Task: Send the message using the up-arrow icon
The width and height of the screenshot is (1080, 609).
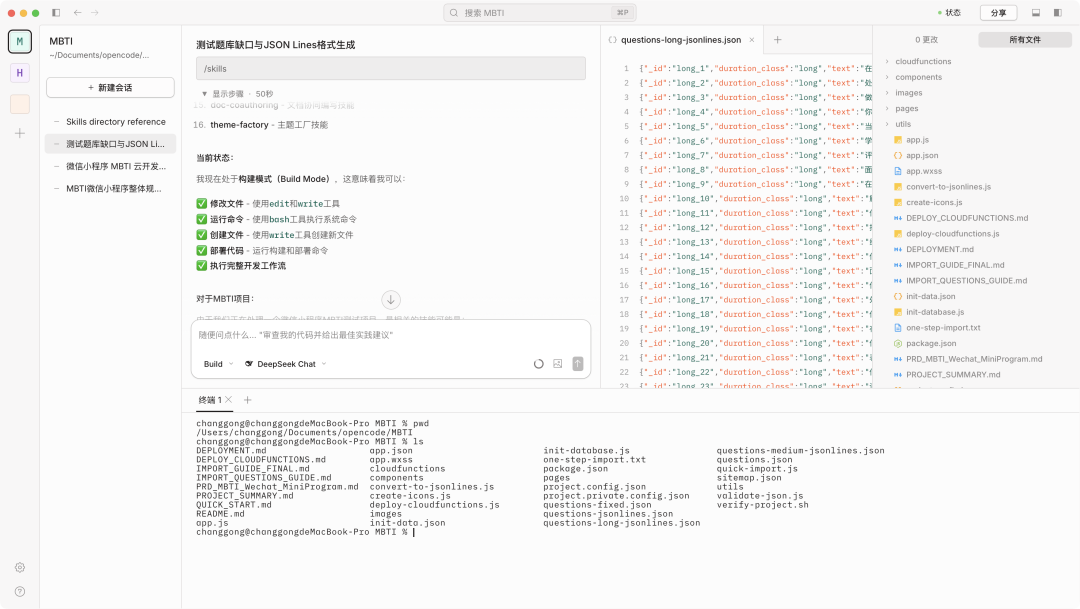Action: tap(577, 364)
